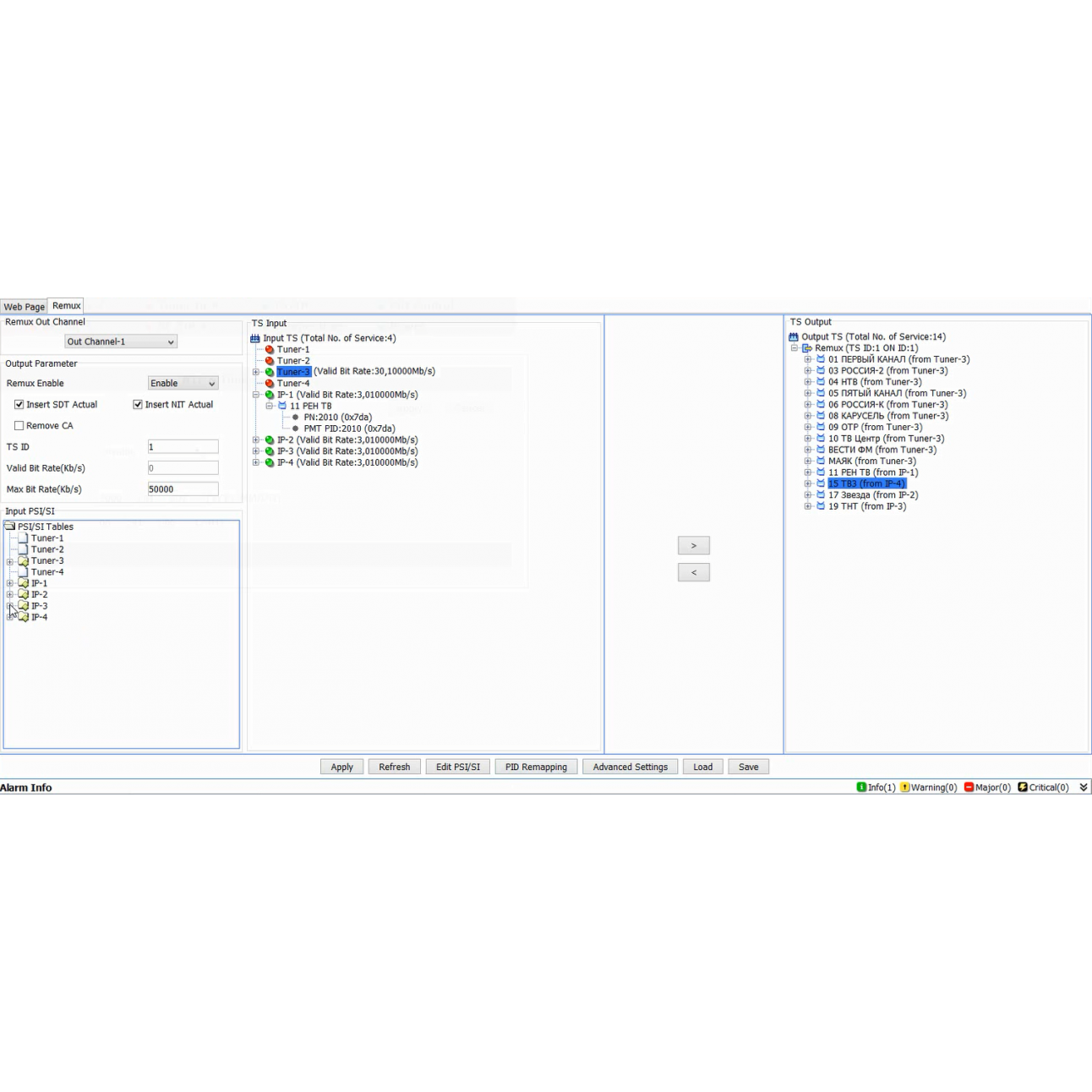Click the PSI/SI Tables folder icon
This screenshot has height=1092, width=1092.
tap(10, 527)
